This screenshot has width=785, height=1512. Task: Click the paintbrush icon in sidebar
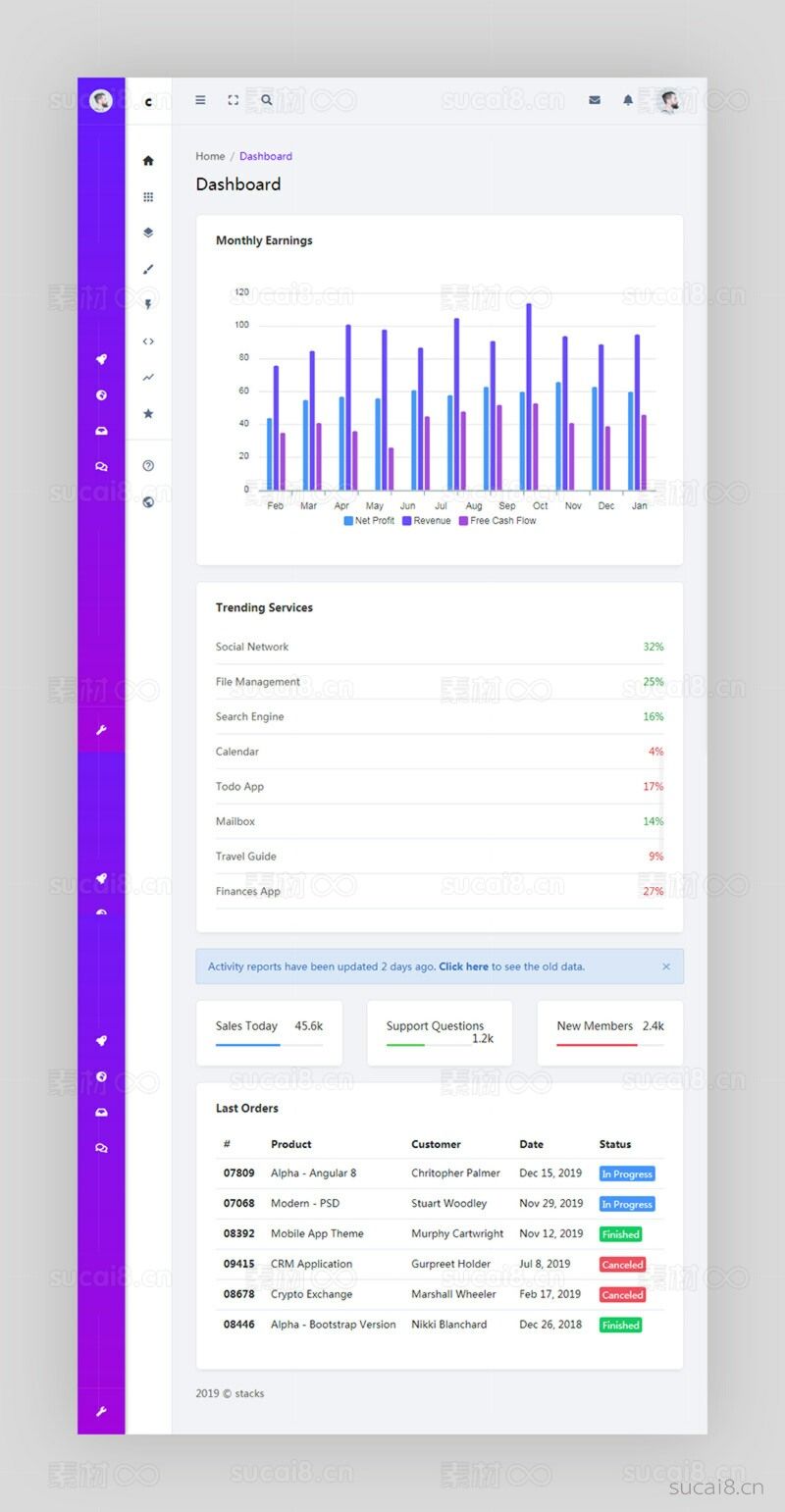tap(148, 269)
